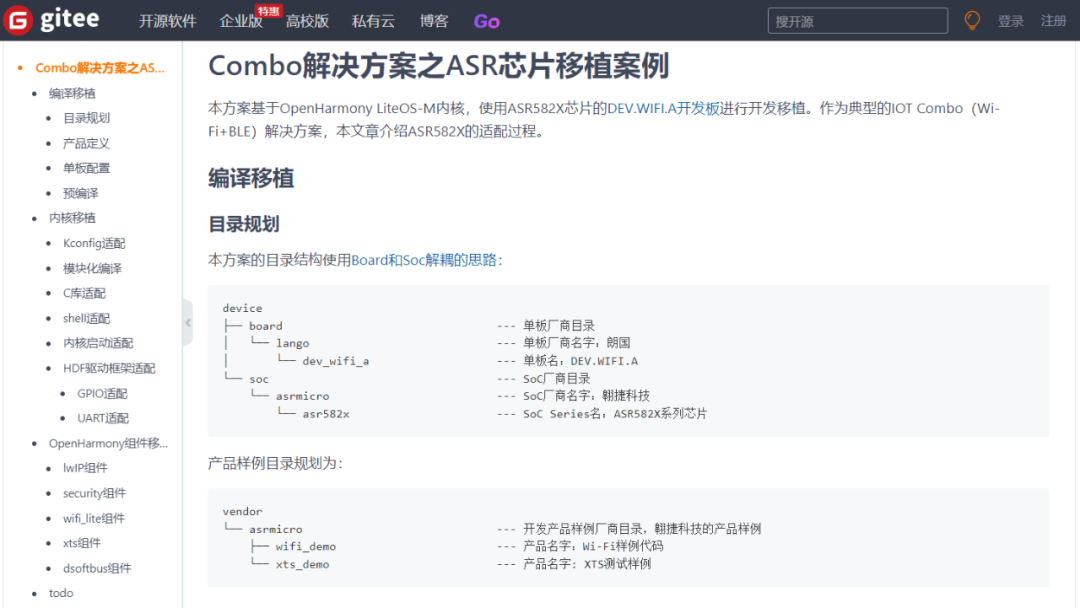Click the 登录 link
1080x608 pixels.
pyautogui.click(x=1010, y=20)
